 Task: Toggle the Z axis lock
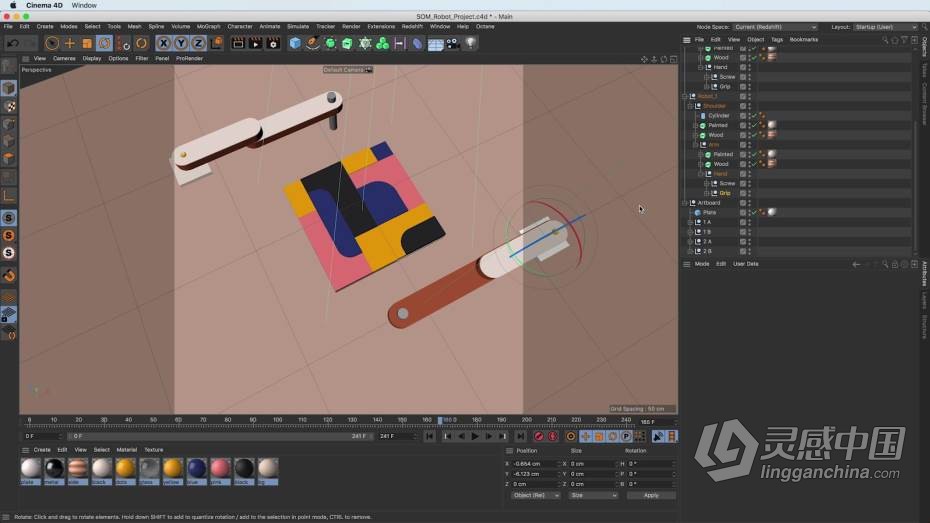coord(198,43)
